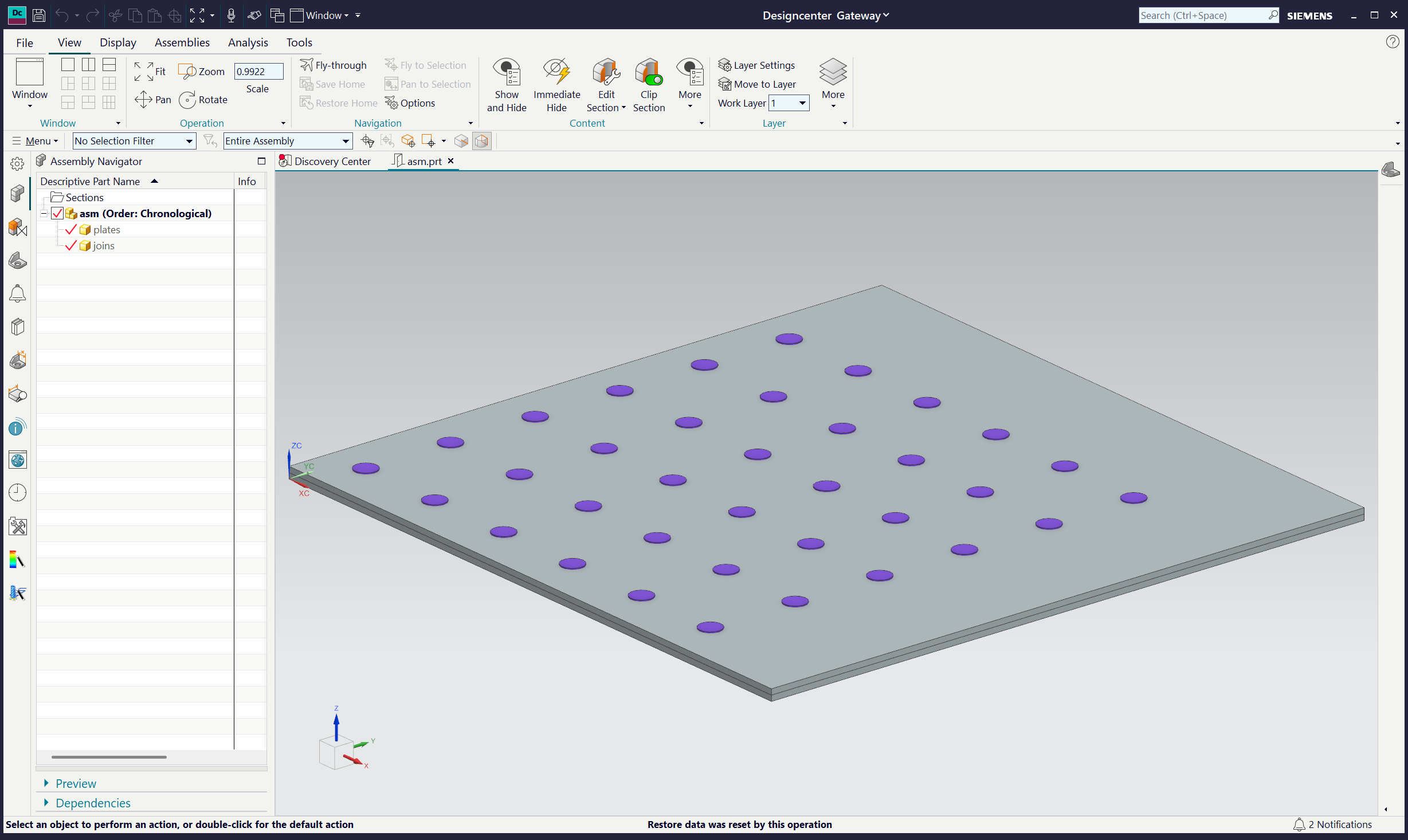Select stacked two window layout
Screen dimensions: 1408x840
click(x=109, y=65)
